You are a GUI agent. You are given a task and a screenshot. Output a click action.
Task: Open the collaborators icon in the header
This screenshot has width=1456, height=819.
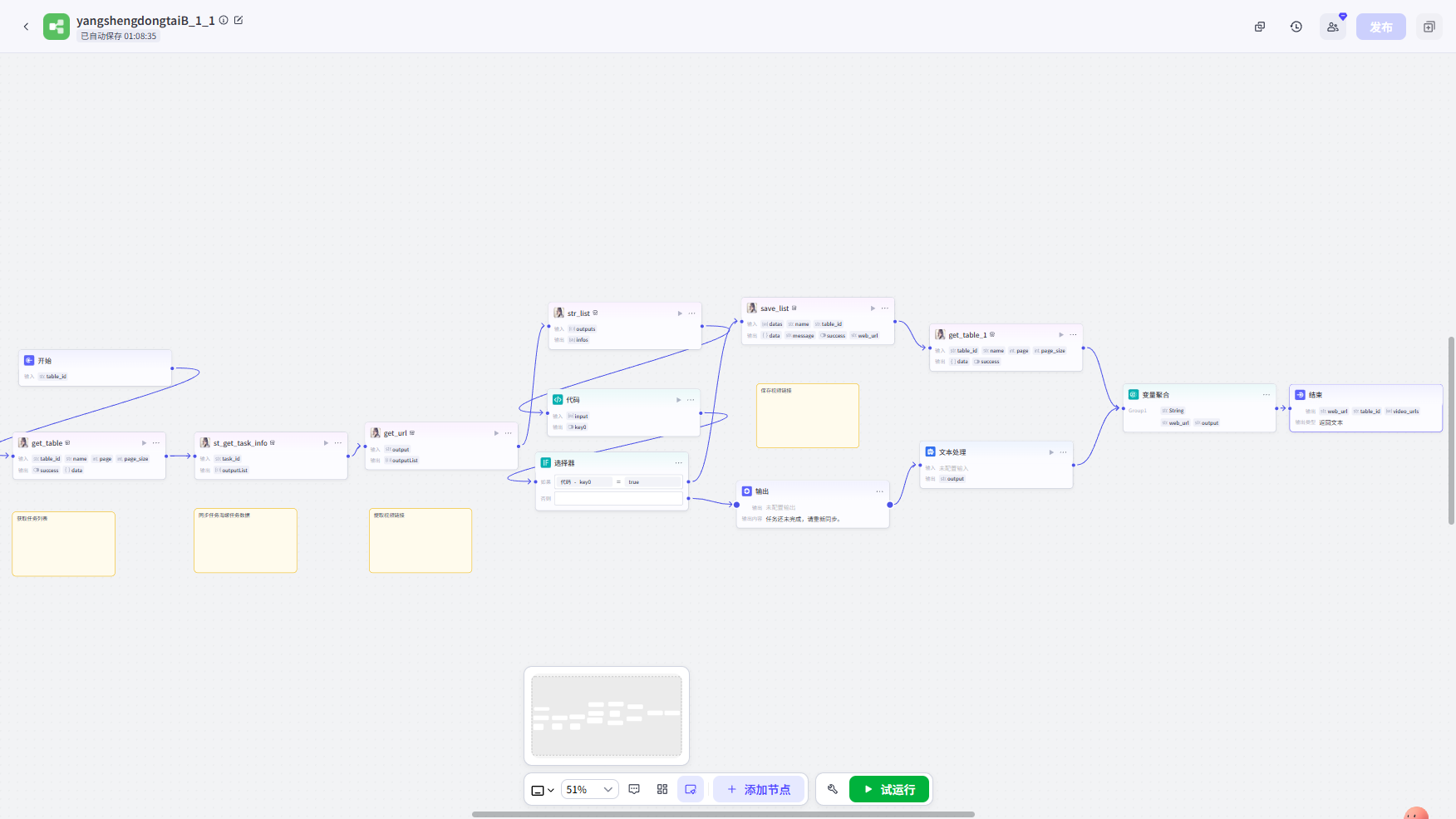tap(1332, 27)
